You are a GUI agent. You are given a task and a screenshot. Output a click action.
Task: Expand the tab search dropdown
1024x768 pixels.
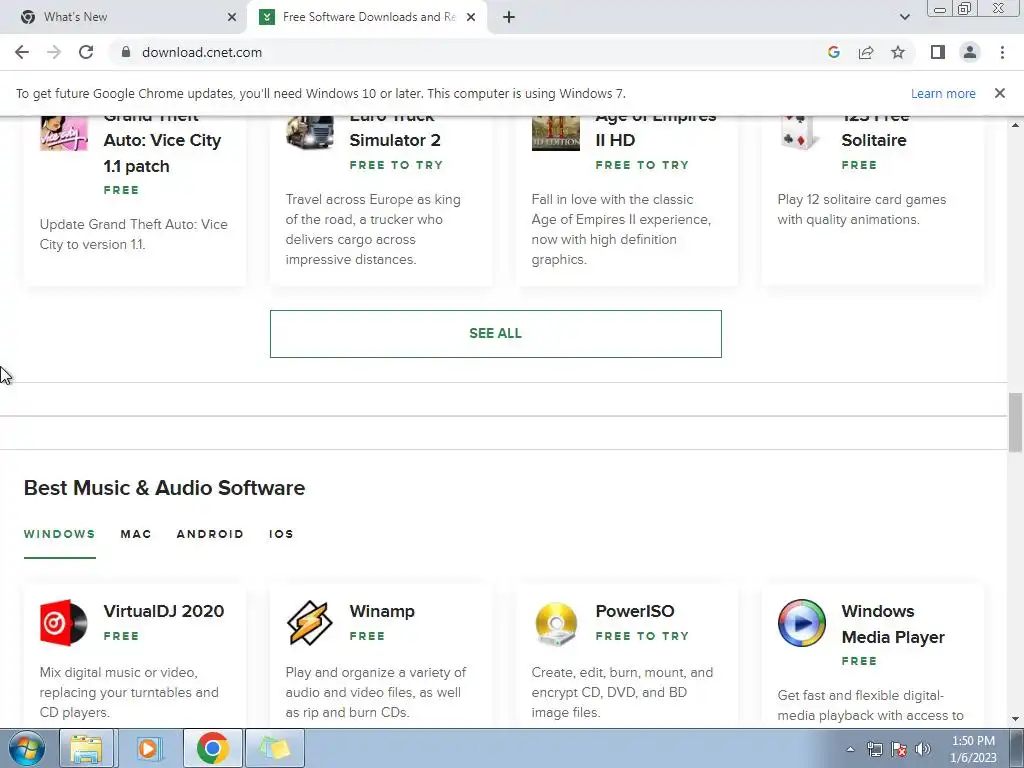point(904,17)
